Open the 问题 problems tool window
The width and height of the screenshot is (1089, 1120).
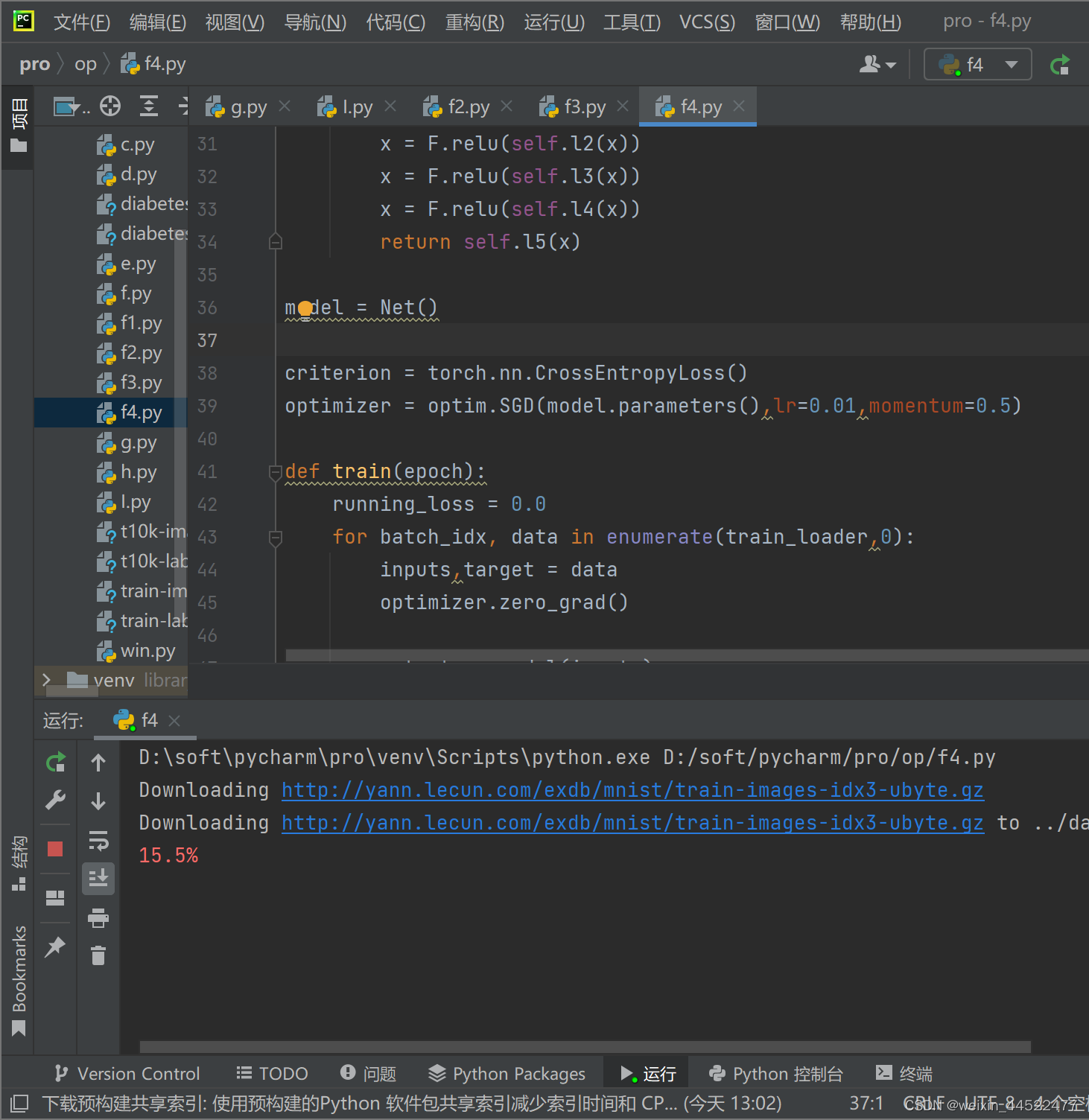(x=369, y=1074)
